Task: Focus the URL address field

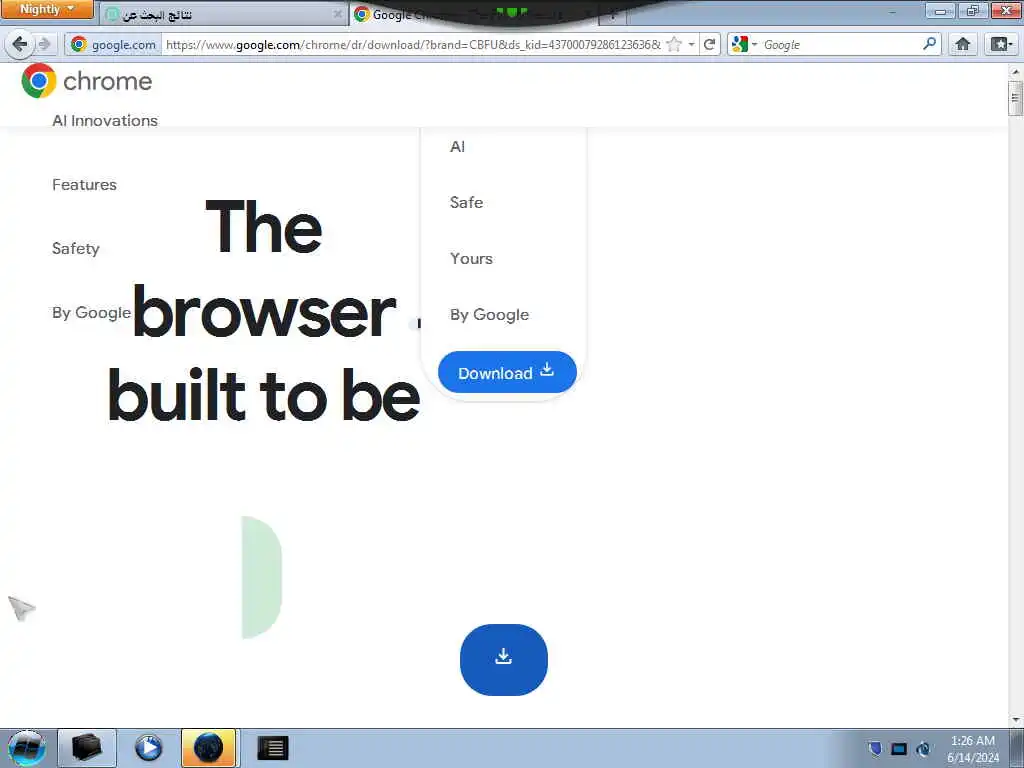Action: click(413, 44)
